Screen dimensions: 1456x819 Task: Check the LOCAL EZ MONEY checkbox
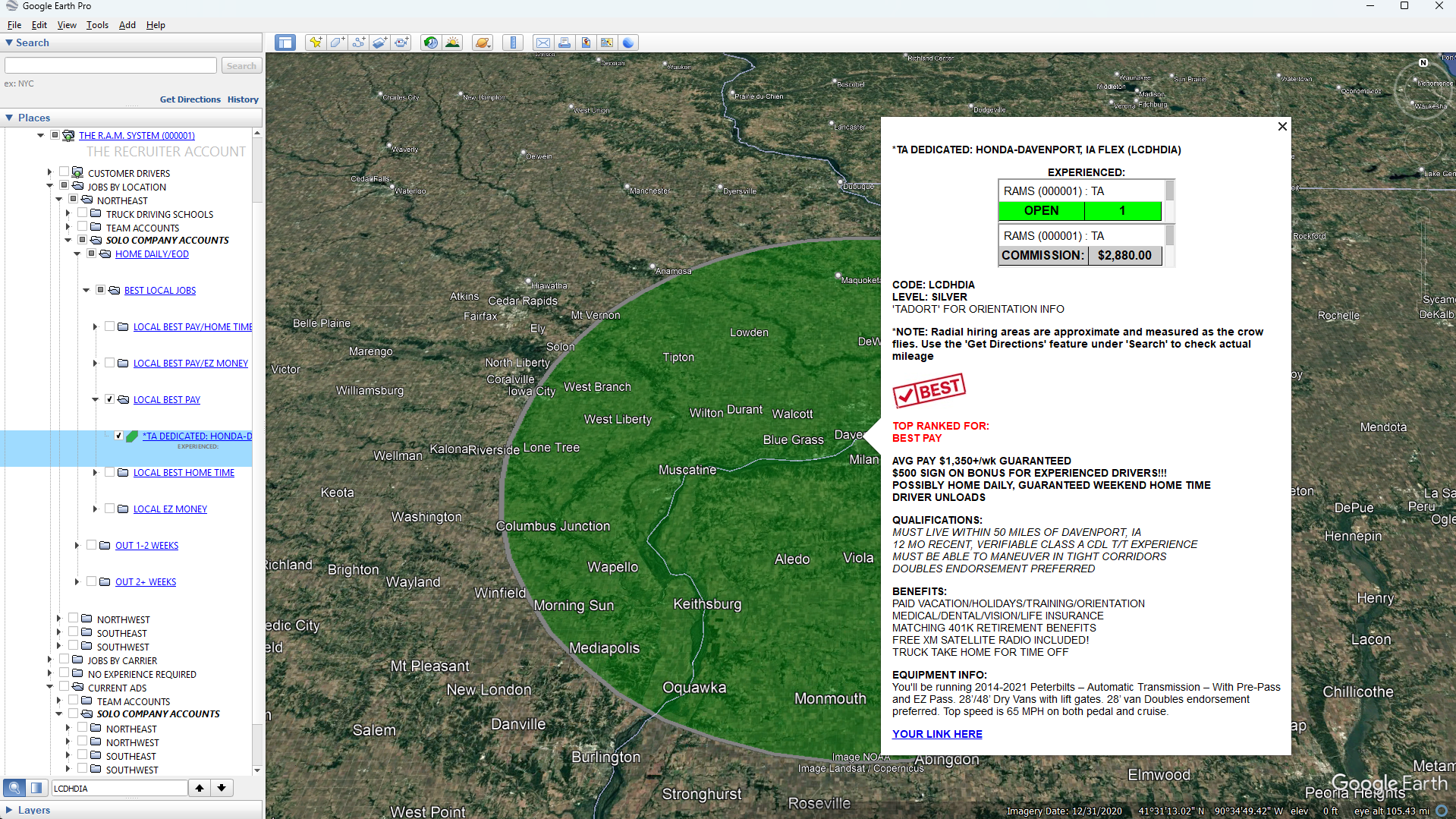110,509
